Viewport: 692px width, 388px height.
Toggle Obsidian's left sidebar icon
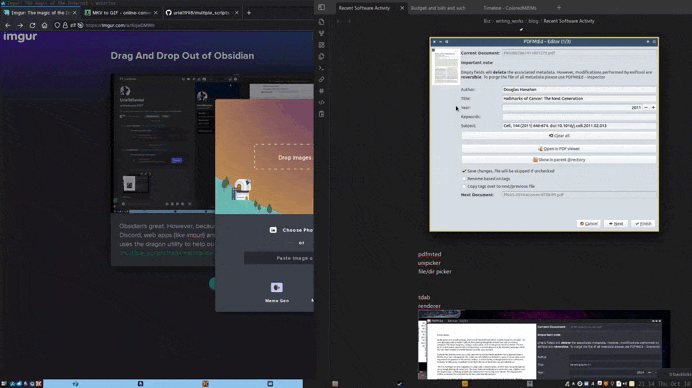tap(321, 8)
